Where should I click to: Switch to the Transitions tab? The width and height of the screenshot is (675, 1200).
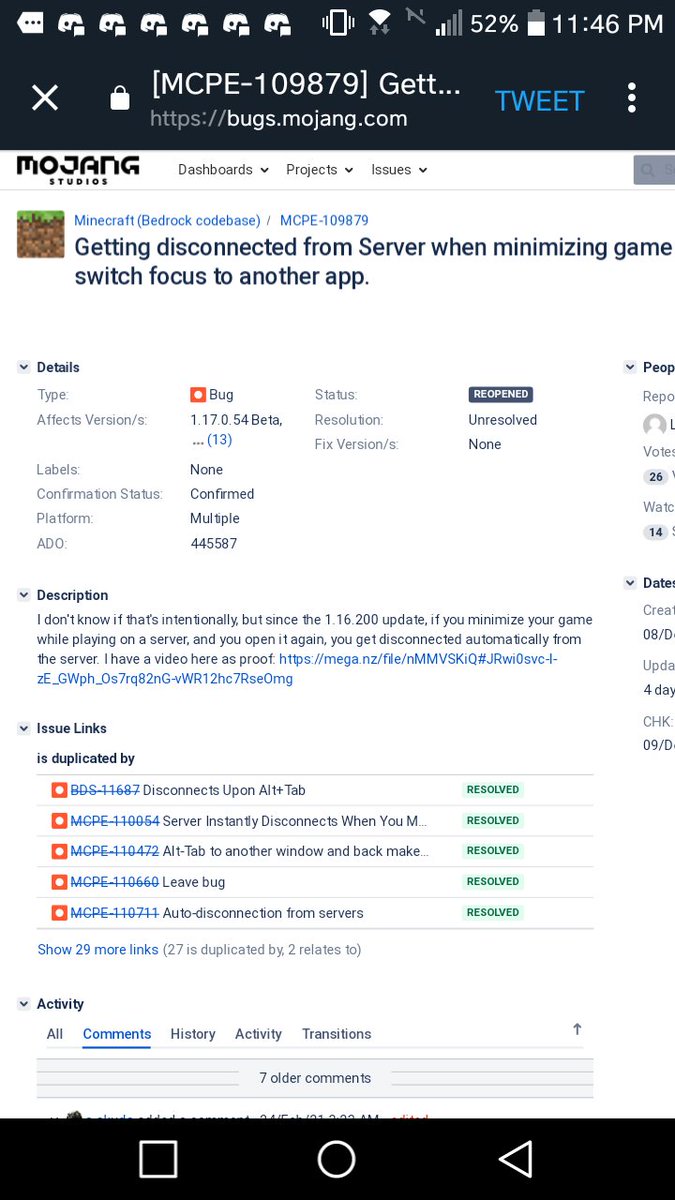click(337, 1034)
